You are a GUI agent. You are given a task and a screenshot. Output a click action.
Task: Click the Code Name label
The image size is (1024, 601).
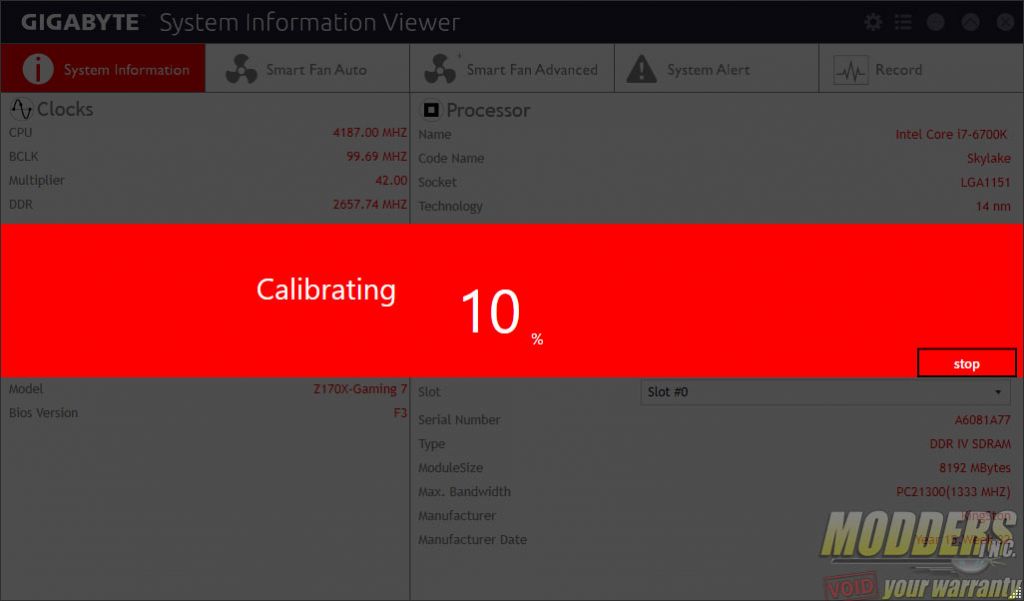tap(451, 159)
